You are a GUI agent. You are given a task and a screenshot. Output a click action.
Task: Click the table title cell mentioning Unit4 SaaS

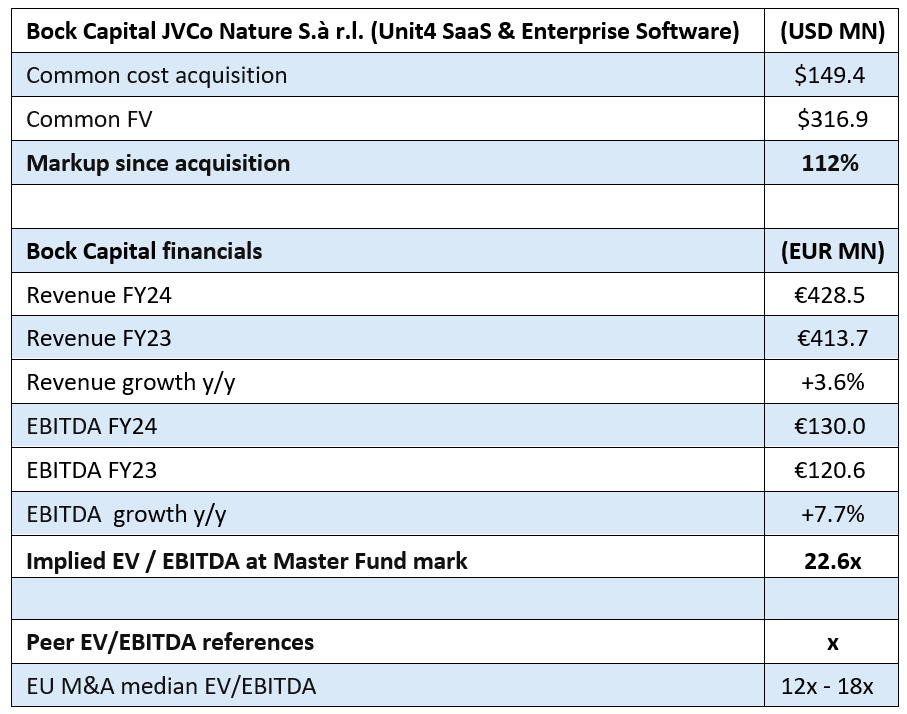pyautogui.click(x=382, y=31)
